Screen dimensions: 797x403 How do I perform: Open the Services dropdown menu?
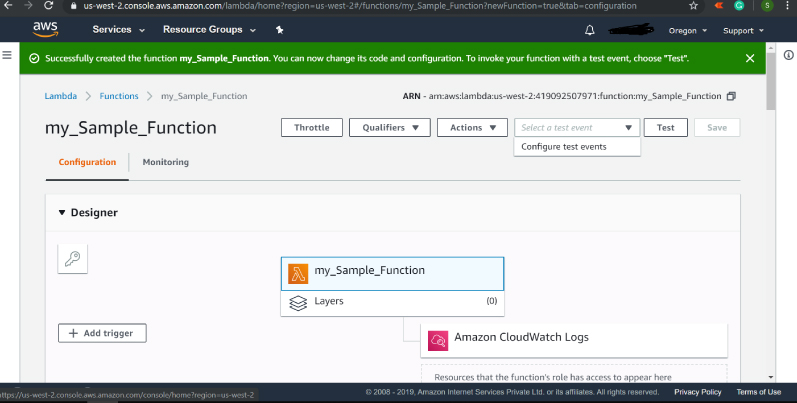[x=118, y=30]
